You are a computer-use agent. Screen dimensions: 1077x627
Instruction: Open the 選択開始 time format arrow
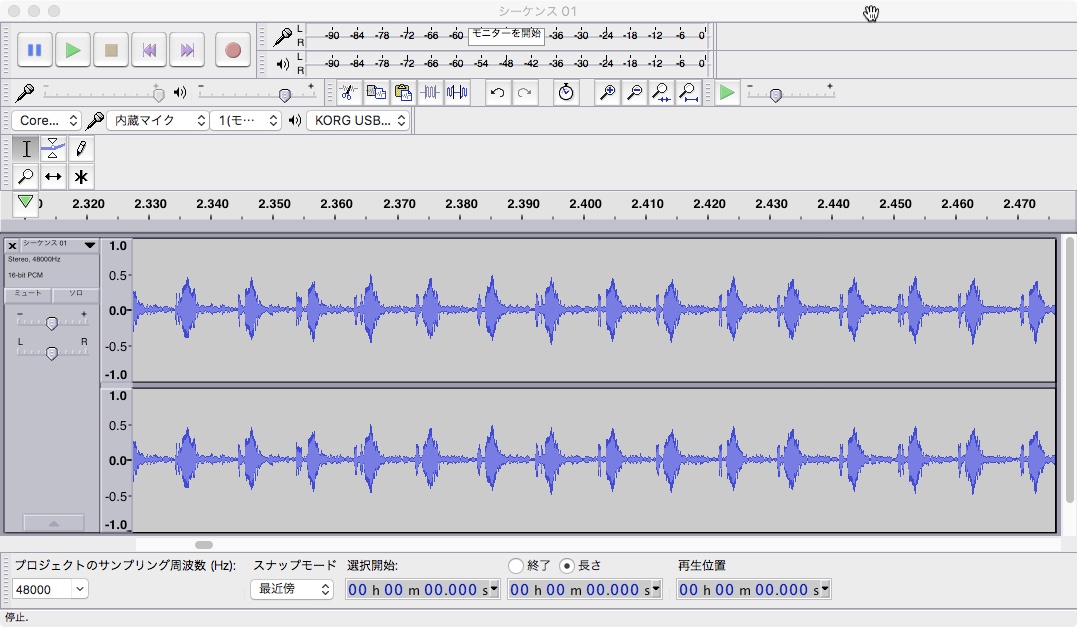(x=494, y=589)
